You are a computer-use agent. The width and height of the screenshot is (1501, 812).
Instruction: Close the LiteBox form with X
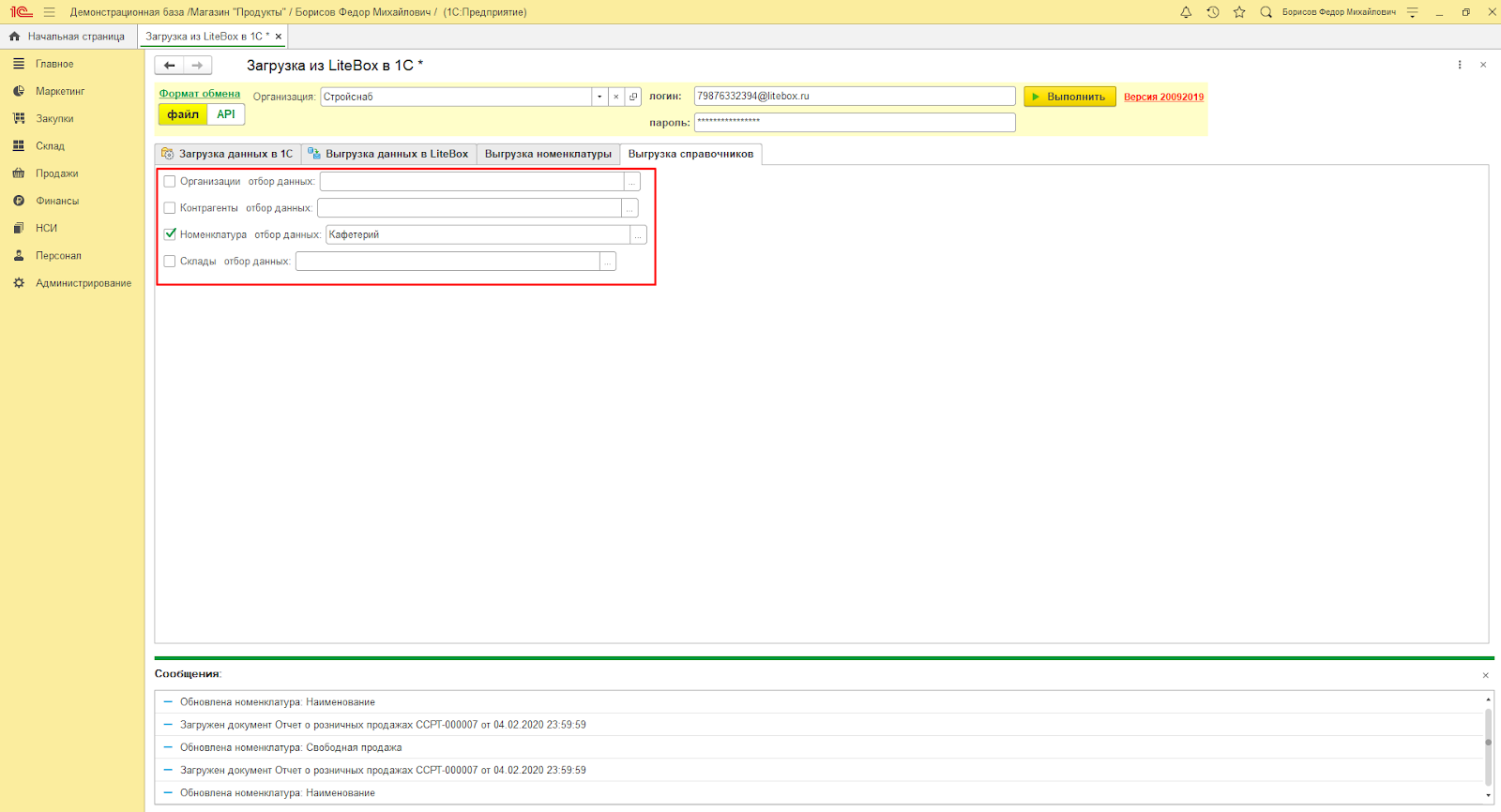(1483, 65)
